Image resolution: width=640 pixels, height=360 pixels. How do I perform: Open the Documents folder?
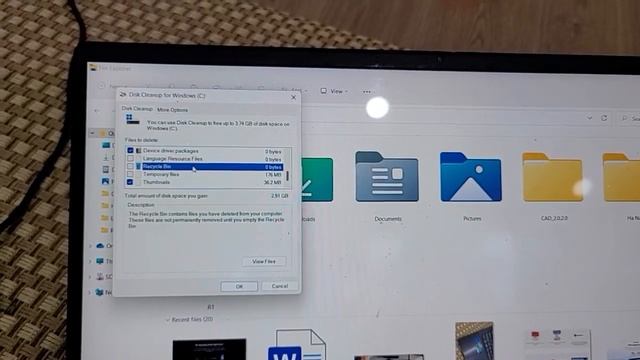[x=387, y=177]
